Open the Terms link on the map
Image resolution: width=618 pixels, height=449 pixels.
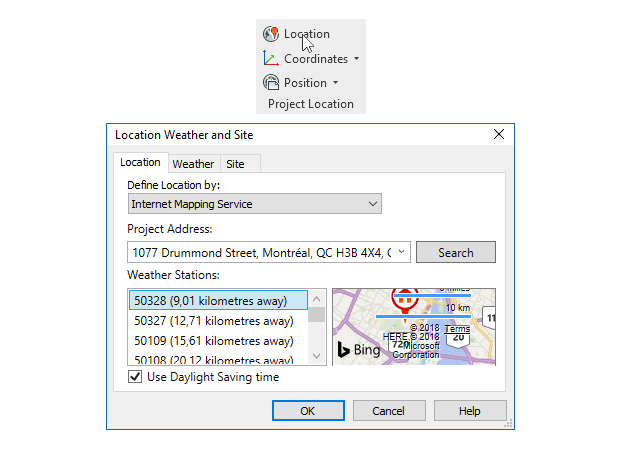[x=457, y=329]
